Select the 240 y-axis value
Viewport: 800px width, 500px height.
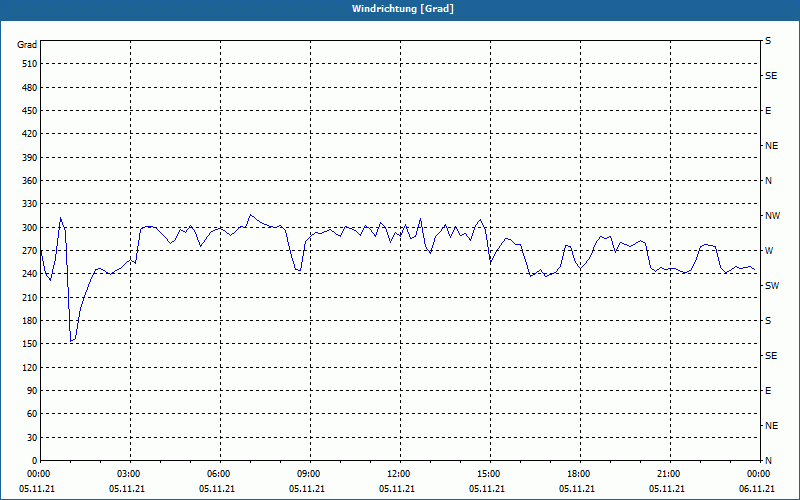[x=30, y=274]
